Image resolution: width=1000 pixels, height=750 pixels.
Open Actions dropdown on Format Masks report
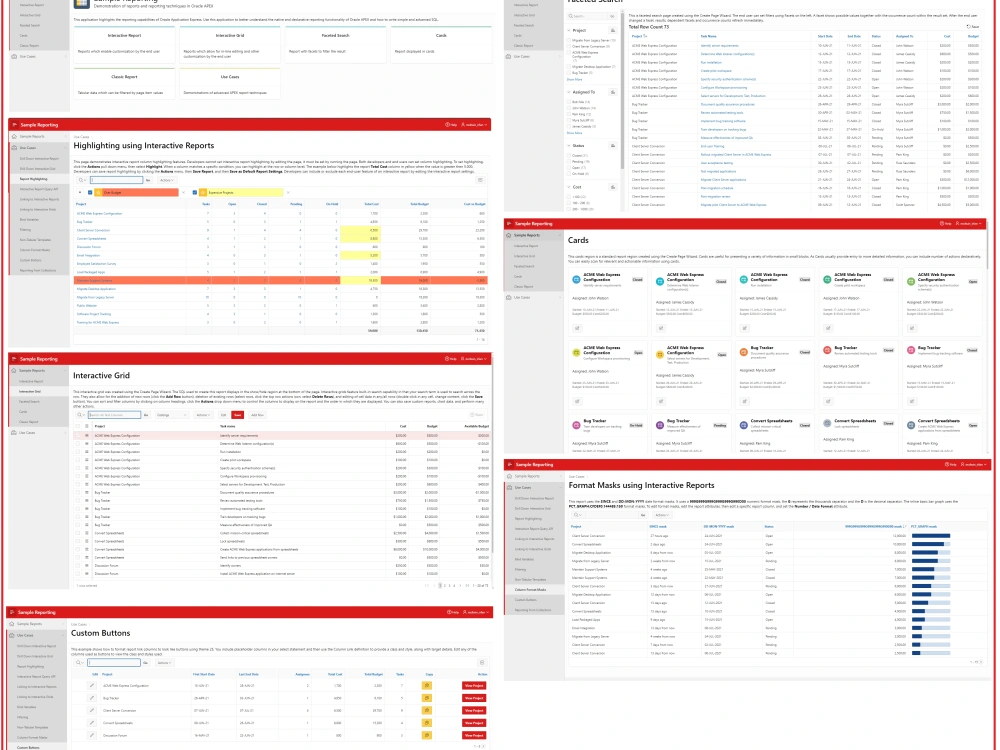click(x=662, y=515)
